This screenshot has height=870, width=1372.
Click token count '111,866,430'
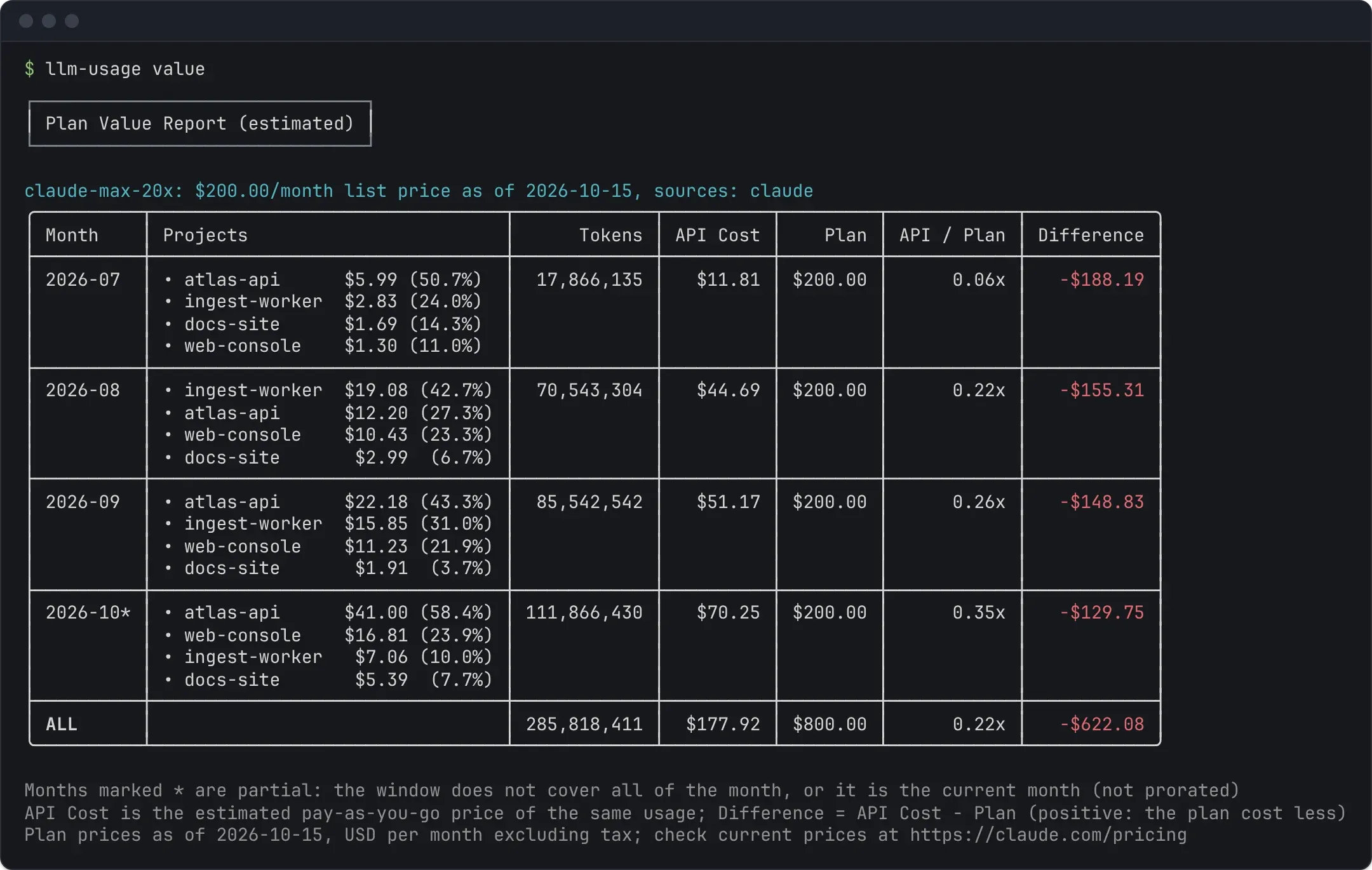coord(584,612)
